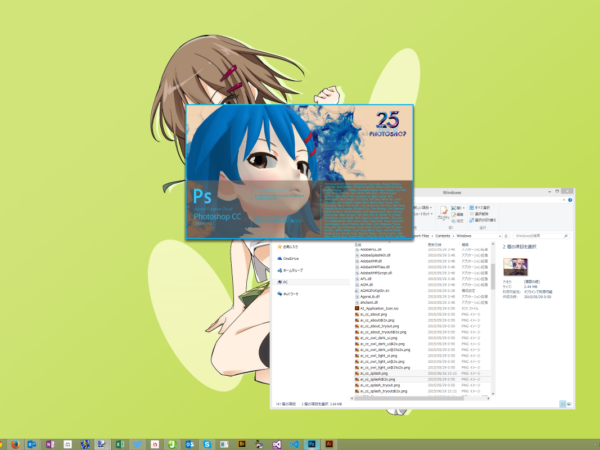Open the Twitter app on the taskbar
This screenshot has width=600, height=450.
(x=137, y=444)
